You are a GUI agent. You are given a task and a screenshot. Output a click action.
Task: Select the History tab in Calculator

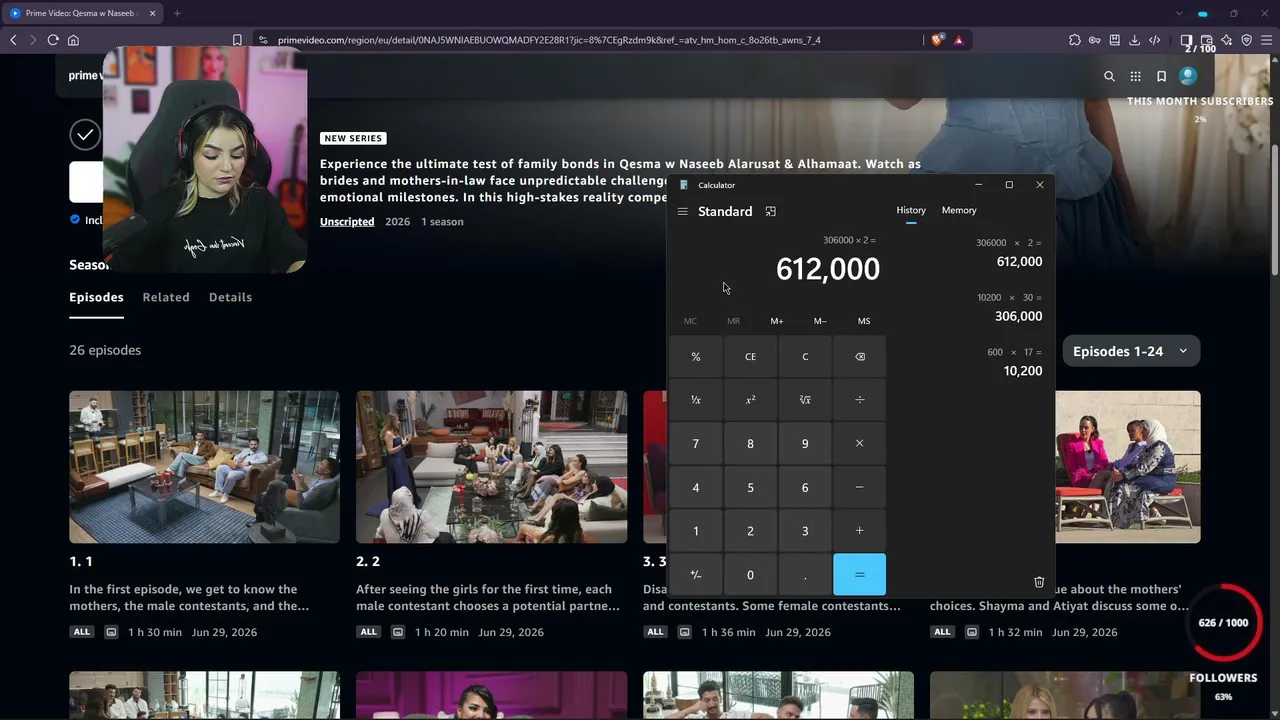[x=911, y=210]
